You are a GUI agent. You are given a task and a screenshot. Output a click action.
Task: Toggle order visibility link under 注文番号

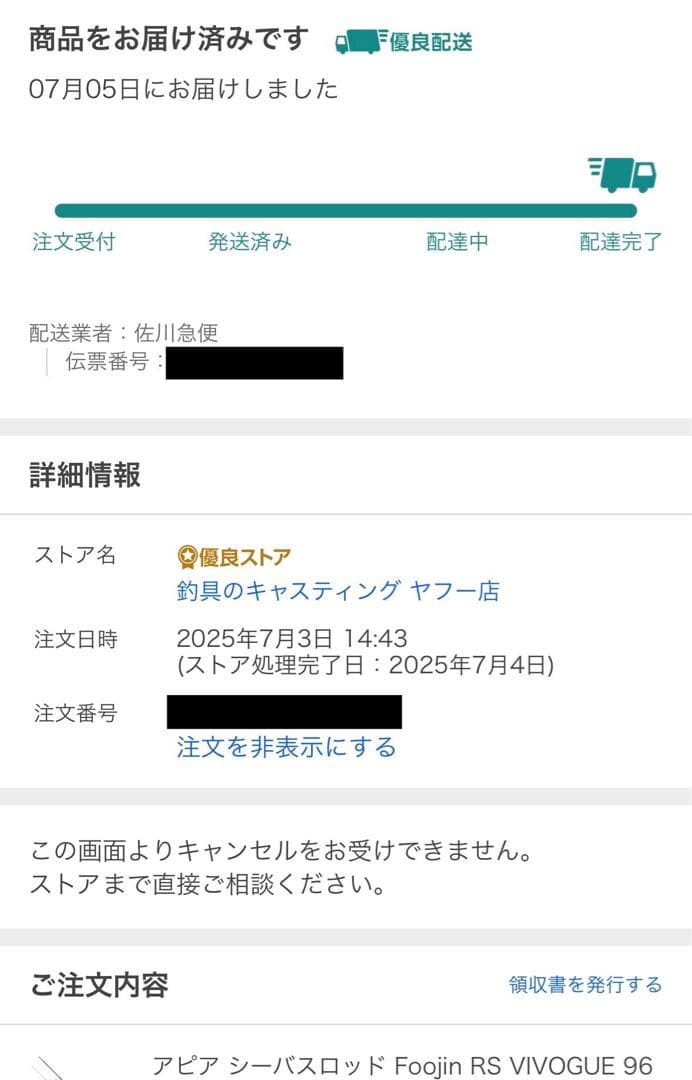285,747
